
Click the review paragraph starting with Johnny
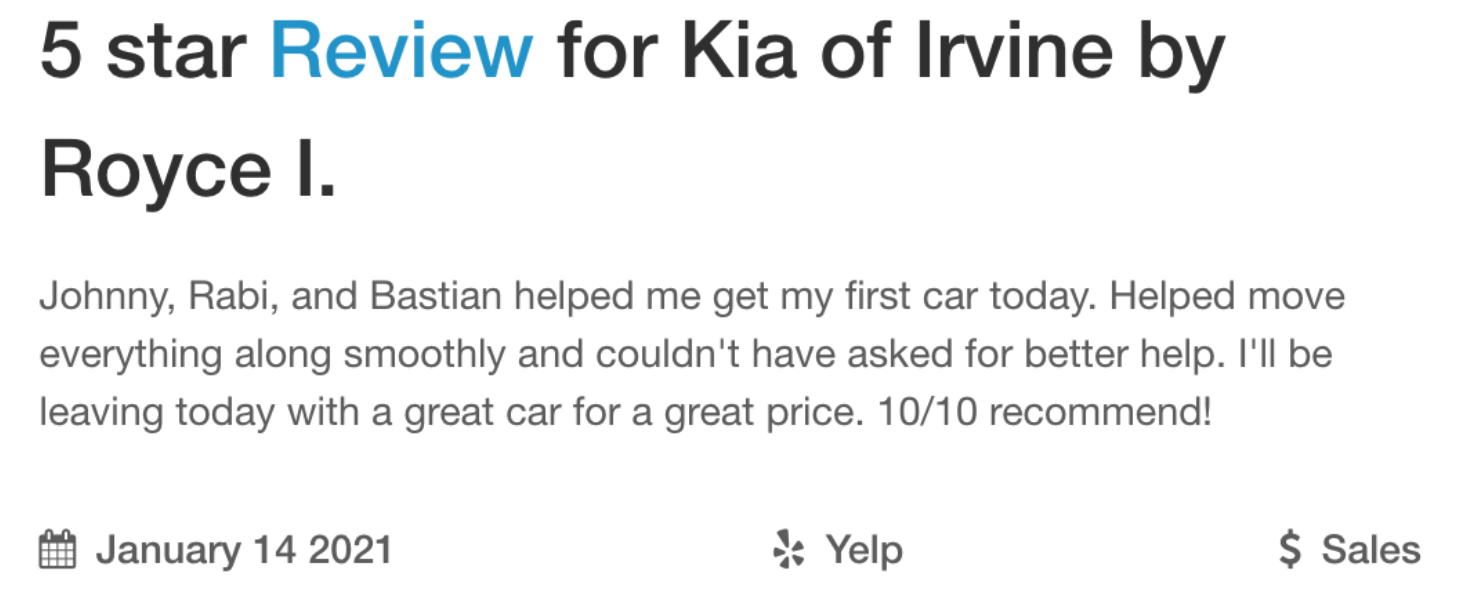[x=692, y=355]
